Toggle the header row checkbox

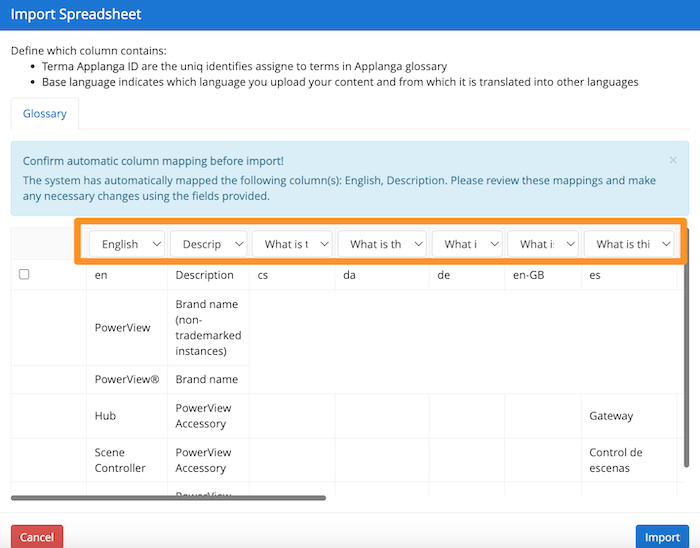[24, 275]
